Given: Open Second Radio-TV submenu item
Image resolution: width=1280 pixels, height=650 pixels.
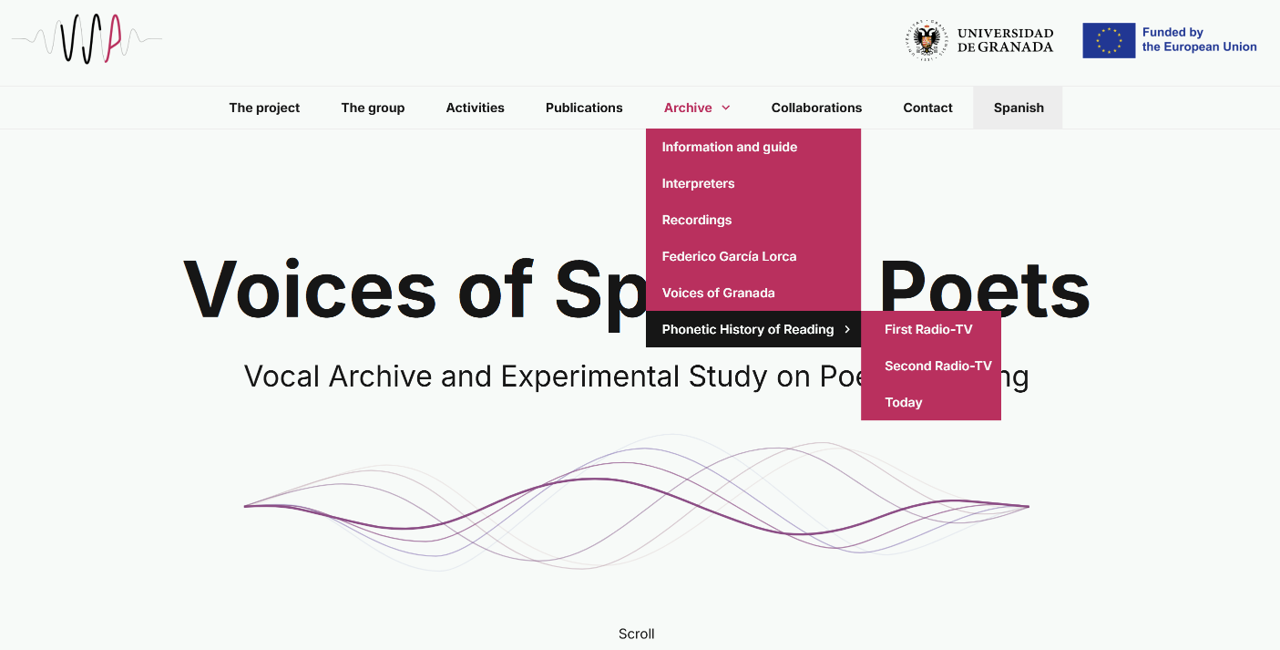Looking at the screenshot, I should 938,366.
